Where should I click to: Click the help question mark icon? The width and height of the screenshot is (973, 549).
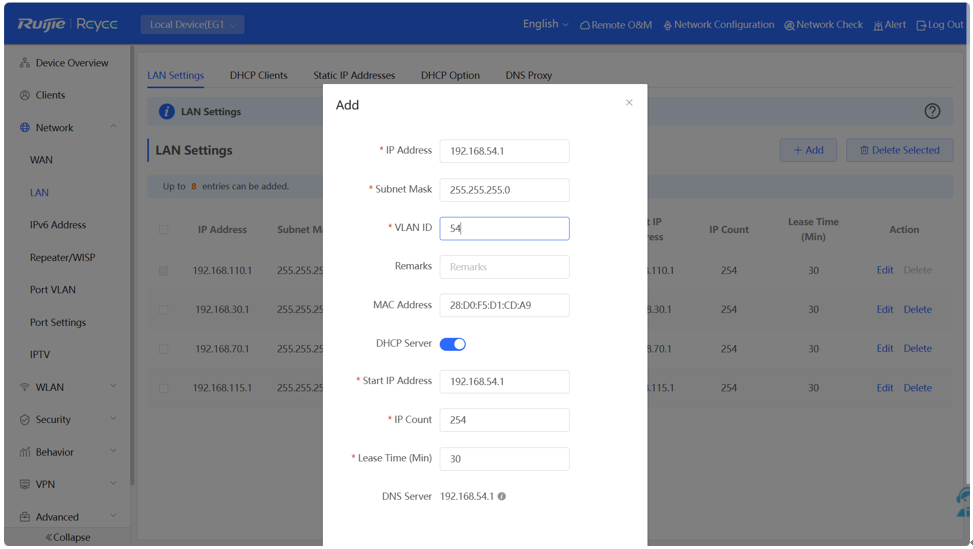click(x=932, y=111)
